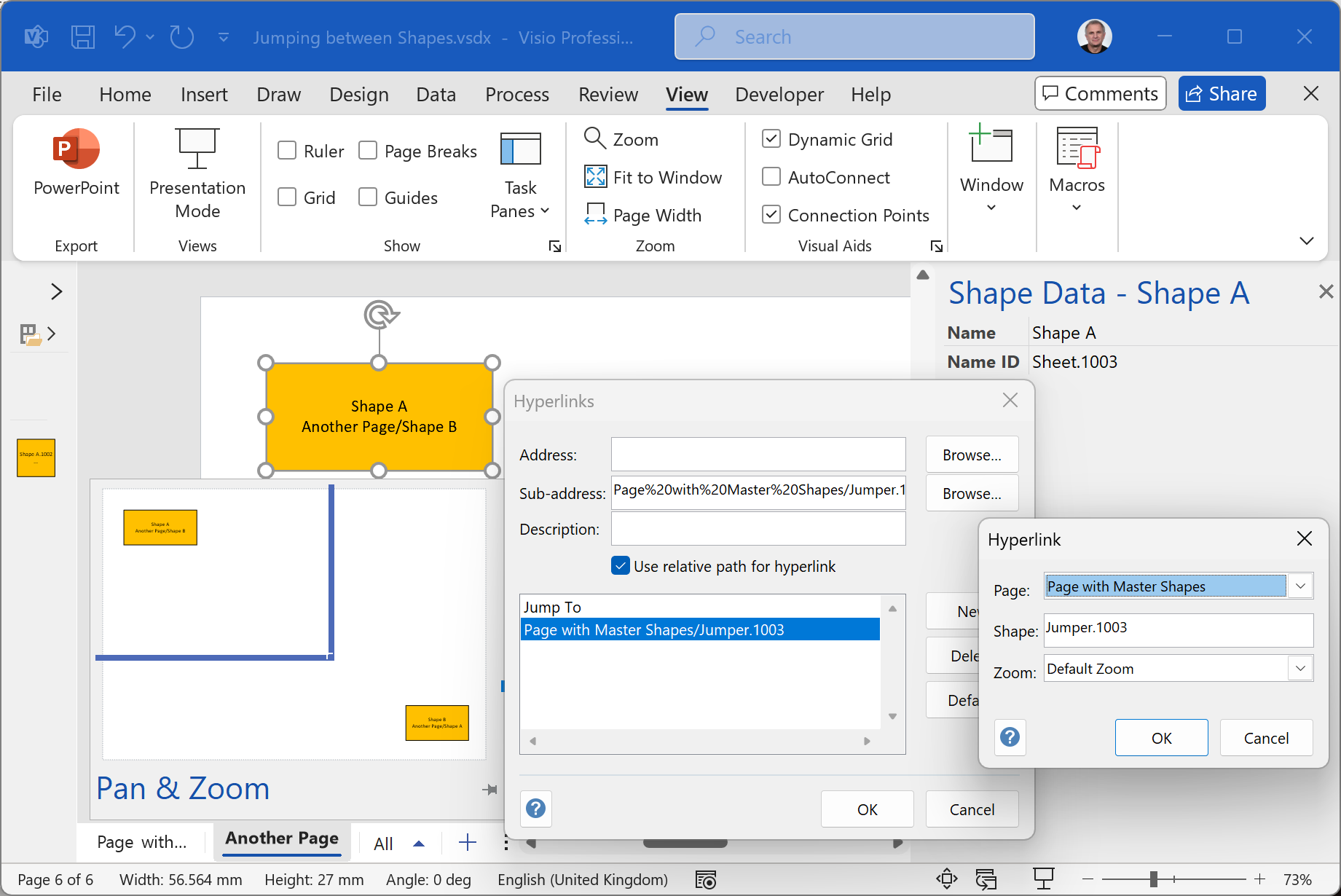Enable the Ruler checkbox

point(287,151)
